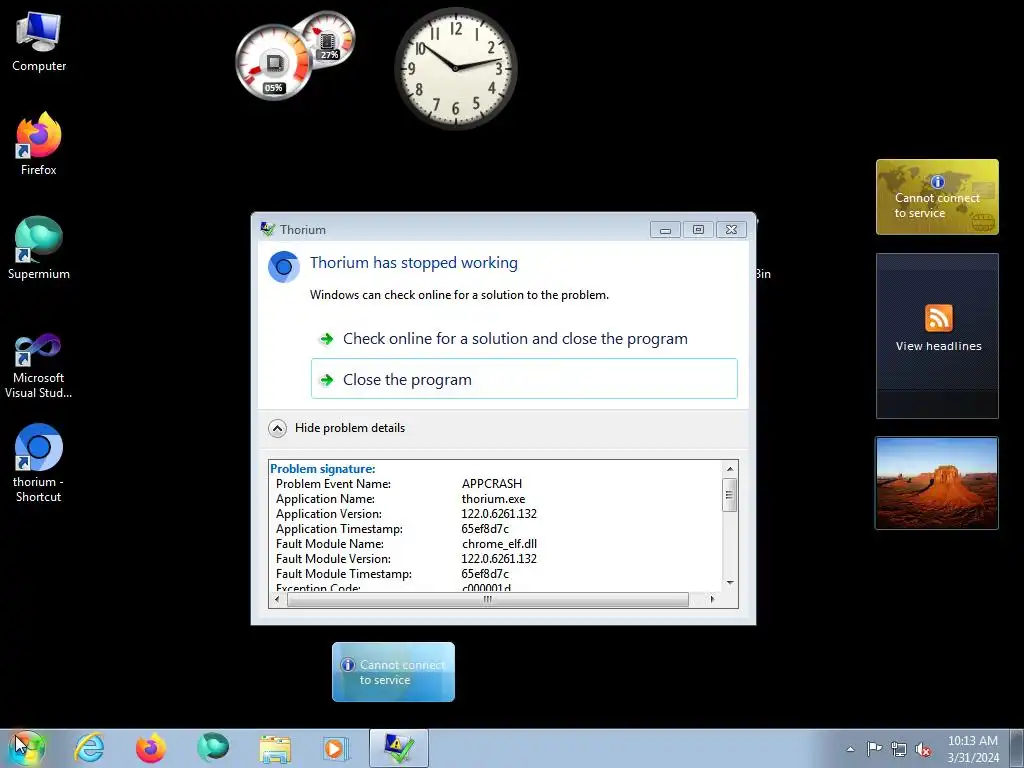The height and width of the screenshot is (768, 1024).
Task: Select the Supermium desktop shortcut
Action: point(39,248)
